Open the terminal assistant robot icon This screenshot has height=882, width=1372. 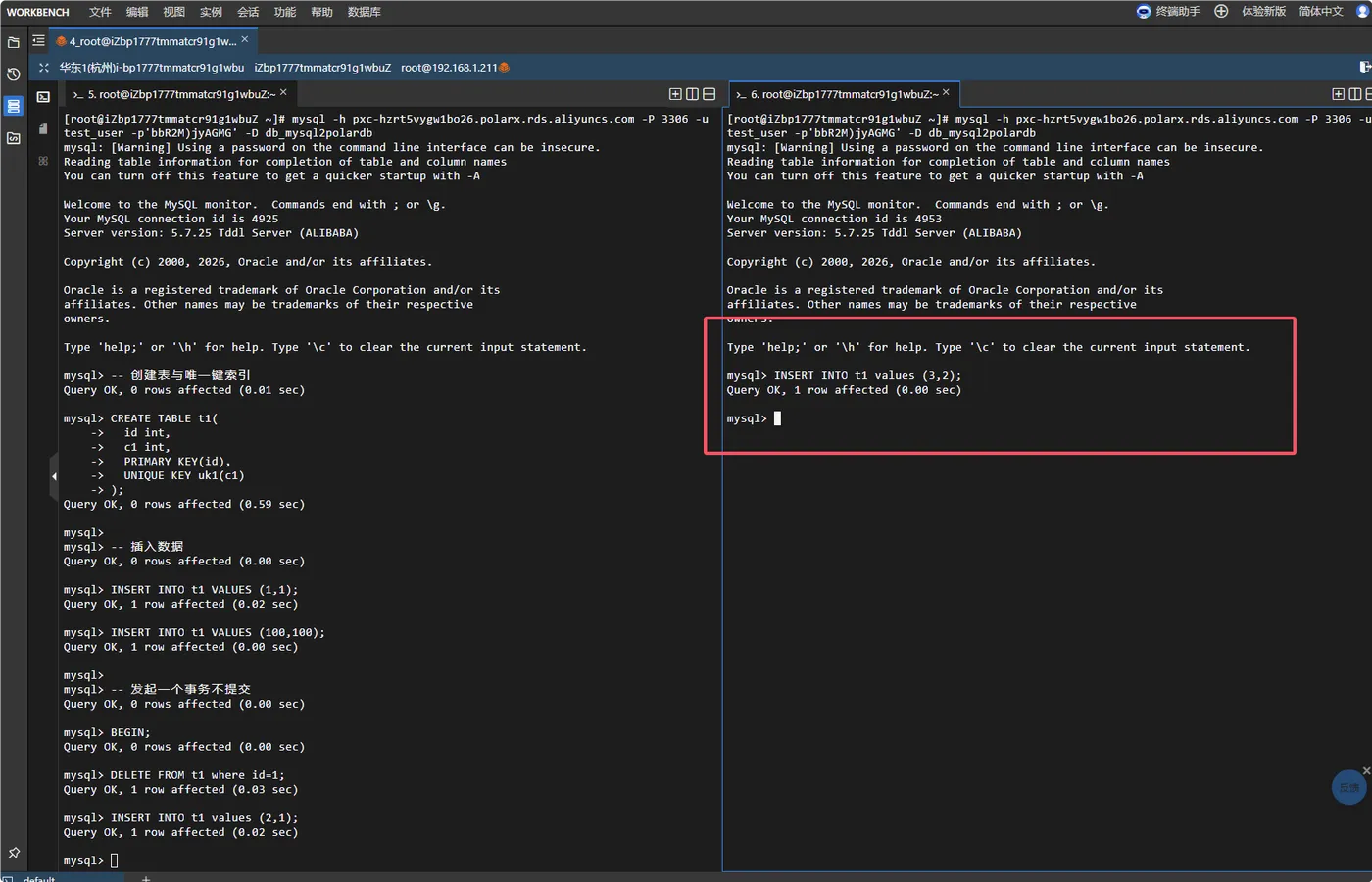1144,12
